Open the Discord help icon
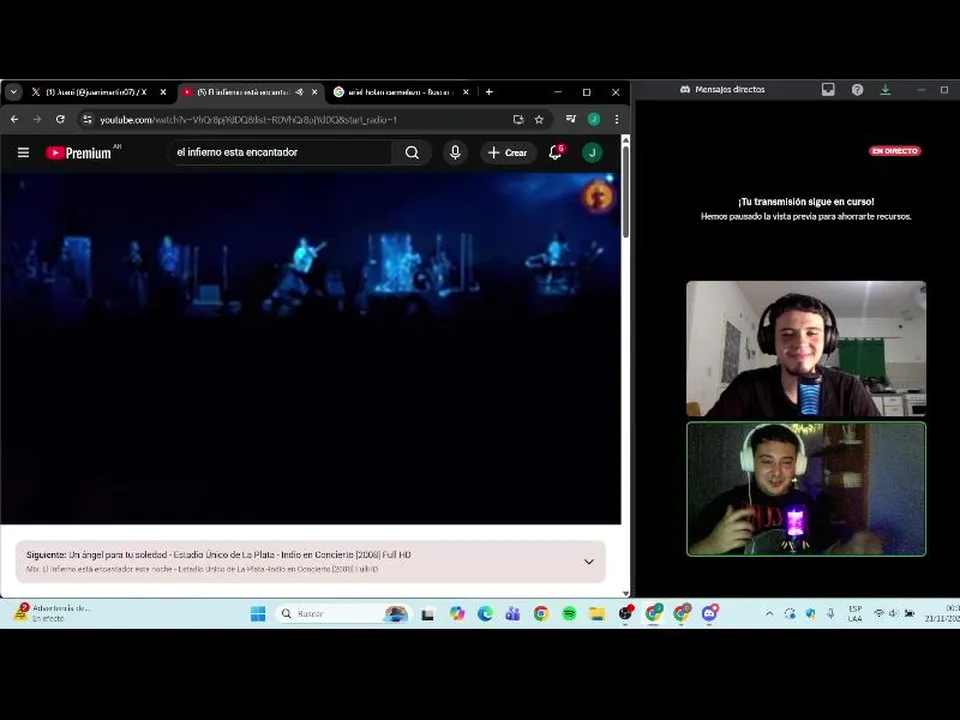The image size is (960, 720). [857, 89]
